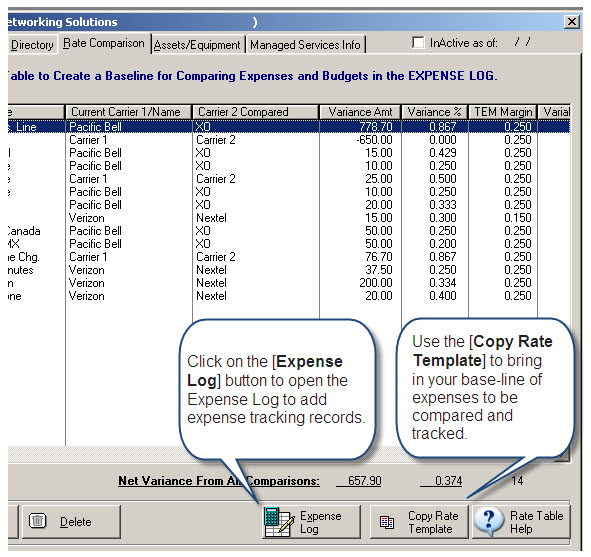Screen dimensions: 591x557
Task: Open the Expense Log button
Action: click(x=311, y=522)
